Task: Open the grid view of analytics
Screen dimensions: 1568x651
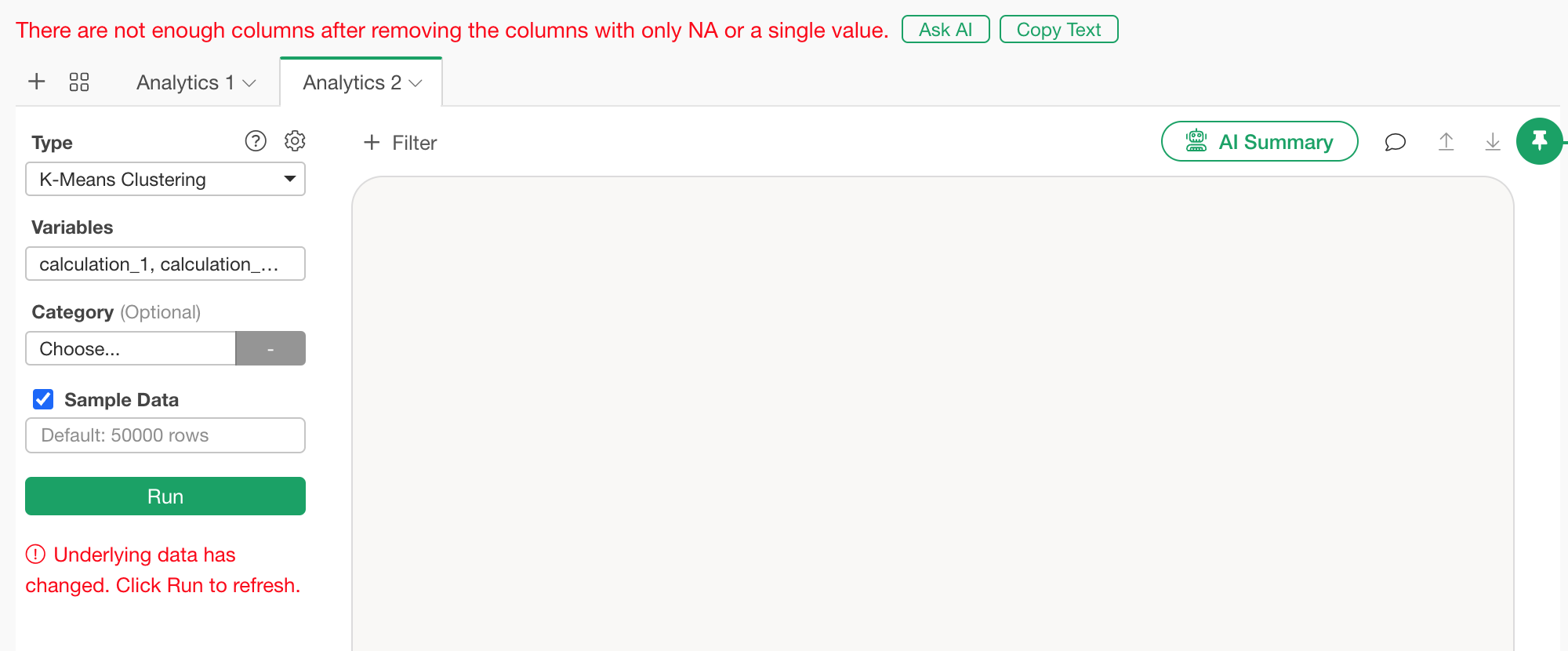Action: tap(79, 82)
